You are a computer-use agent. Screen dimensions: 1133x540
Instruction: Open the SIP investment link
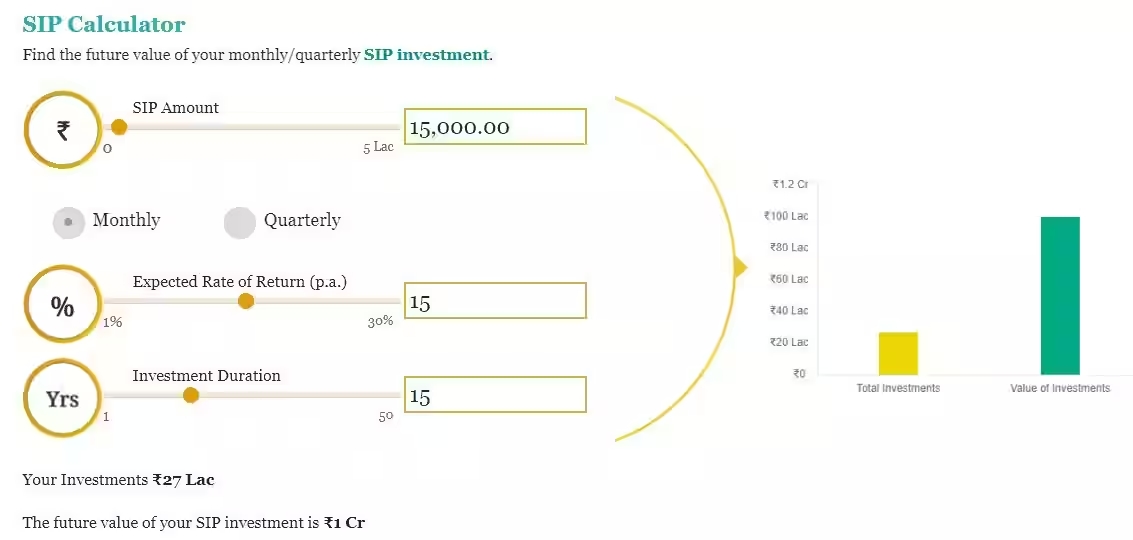point(426,54)
